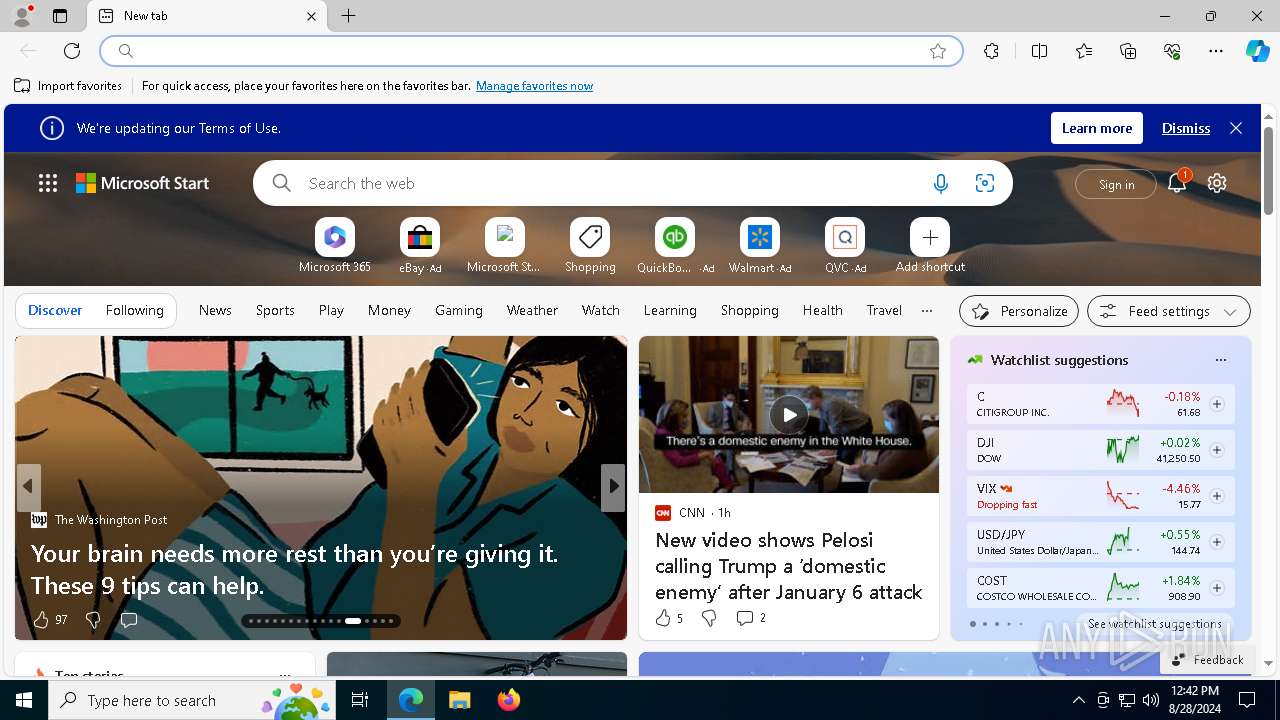
Task: Open Edge Settings and more menu
Action: 1216,51
